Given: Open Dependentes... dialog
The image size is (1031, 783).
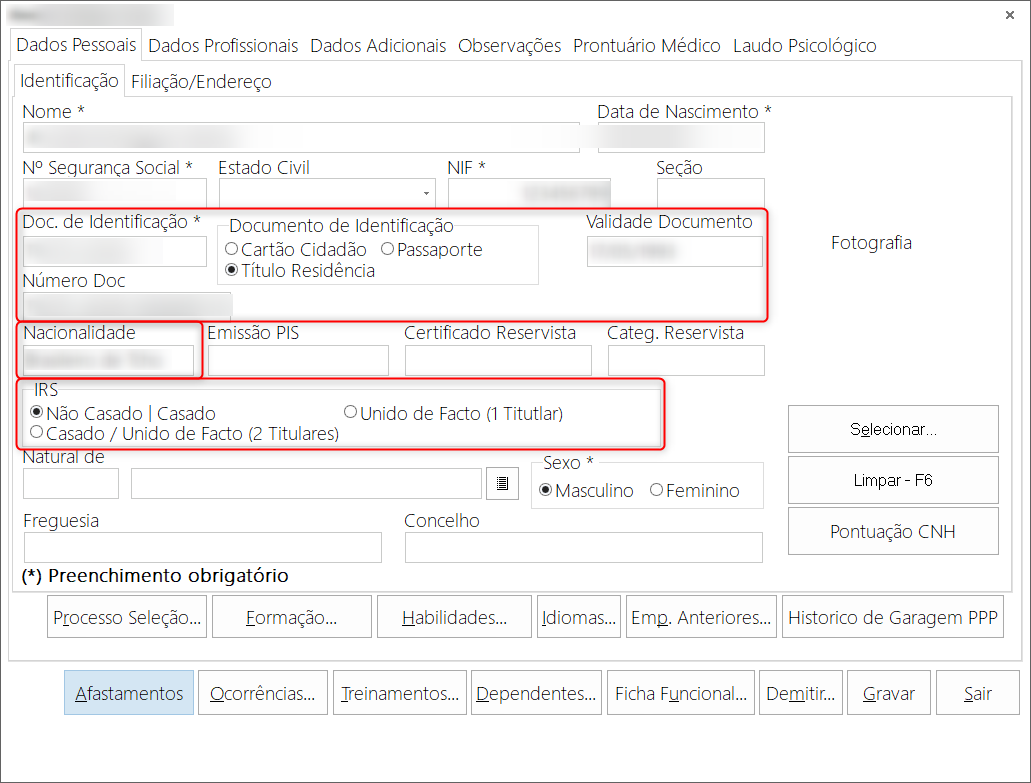Looking at the screenshot, I should coord(536,693).
